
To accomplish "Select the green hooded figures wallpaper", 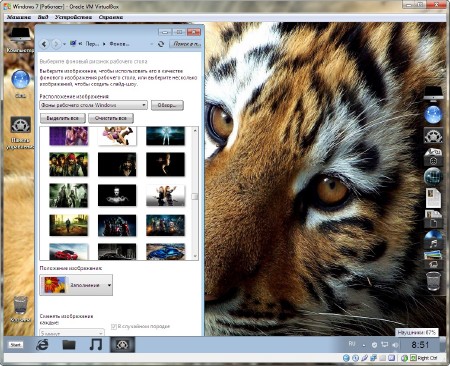I will pyautogui.click(x=69, y=195).
